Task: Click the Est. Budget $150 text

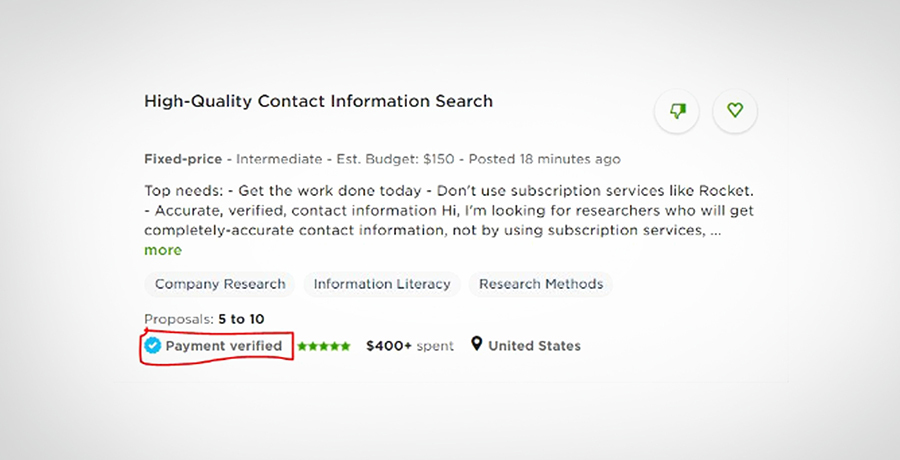Action: tap(395, 159)
